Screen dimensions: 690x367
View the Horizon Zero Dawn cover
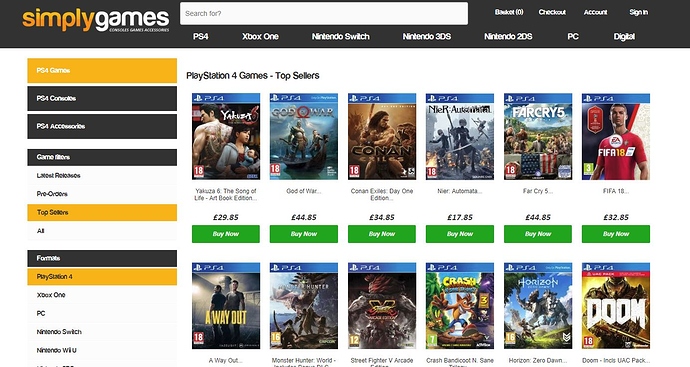(538, 306)
